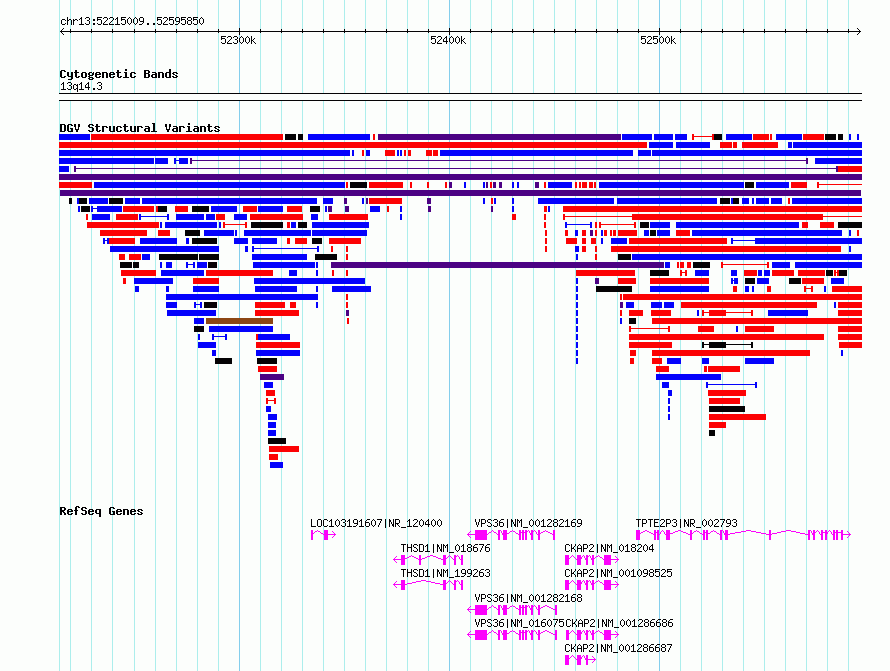Select the DGV Structural Variants track title
890x671 pixels.
(140, 128)
